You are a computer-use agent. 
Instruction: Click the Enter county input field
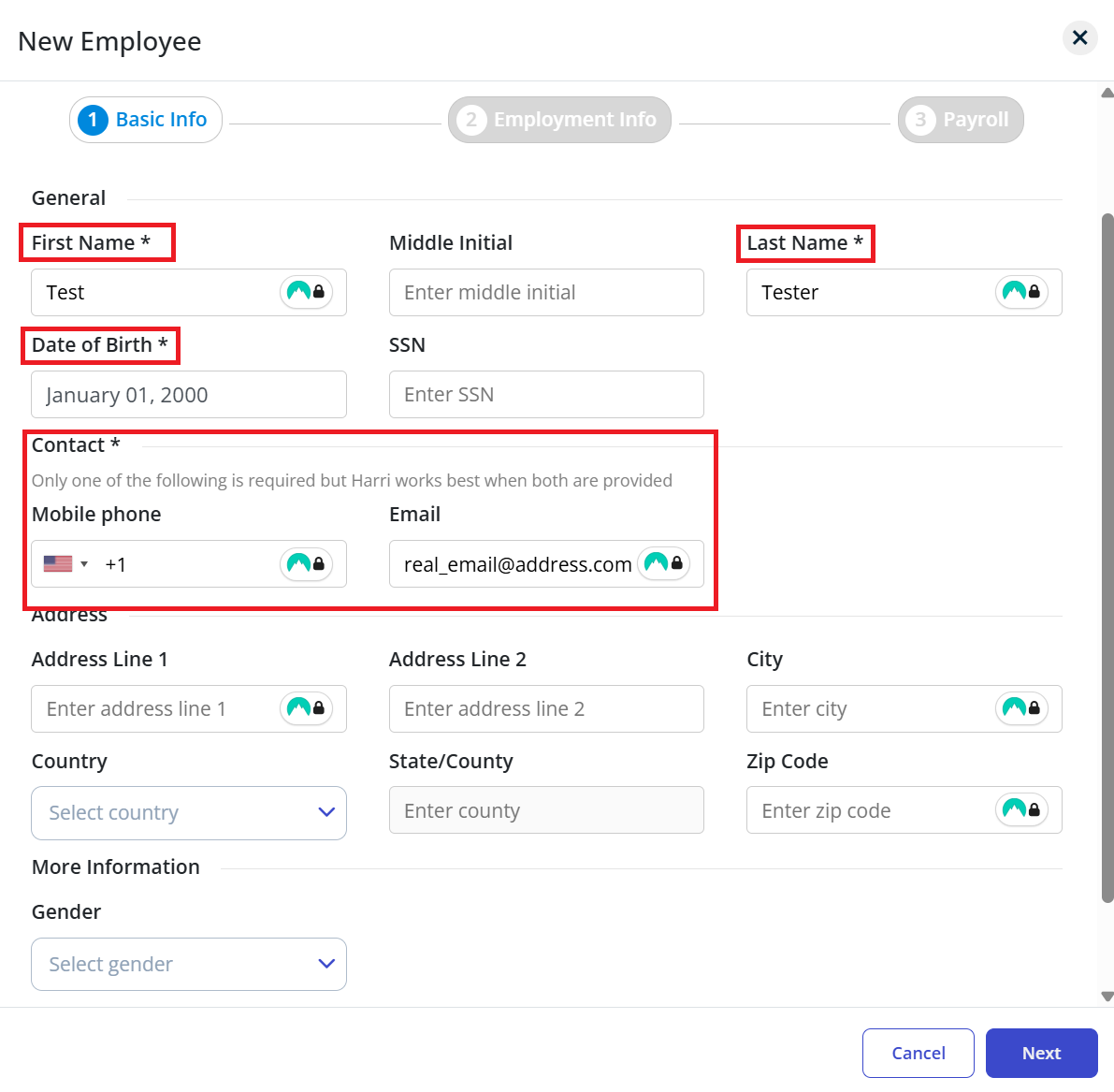click(x=546, y=809)
